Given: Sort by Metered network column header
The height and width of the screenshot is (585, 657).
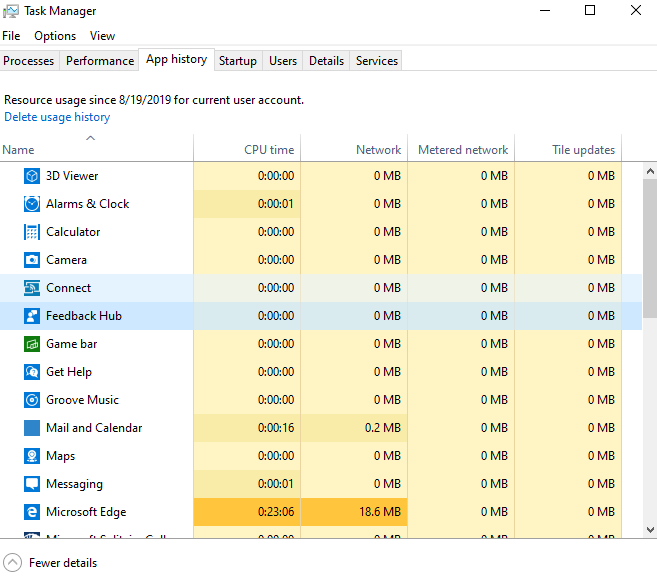Looking at the screenshot, I should click(461, 148).
